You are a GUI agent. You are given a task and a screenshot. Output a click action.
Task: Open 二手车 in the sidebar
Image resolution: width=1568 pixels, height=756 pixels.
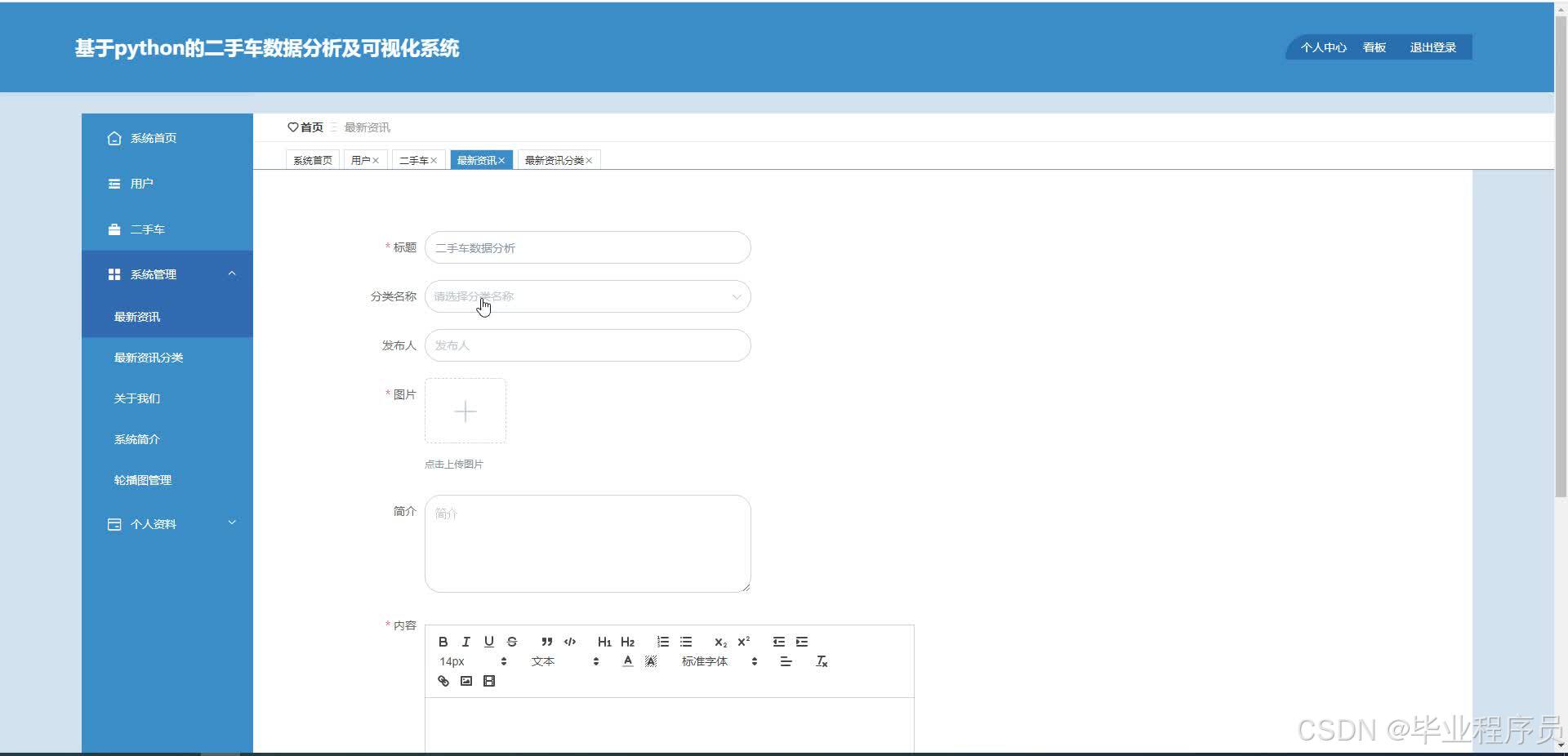coord(167,229)
